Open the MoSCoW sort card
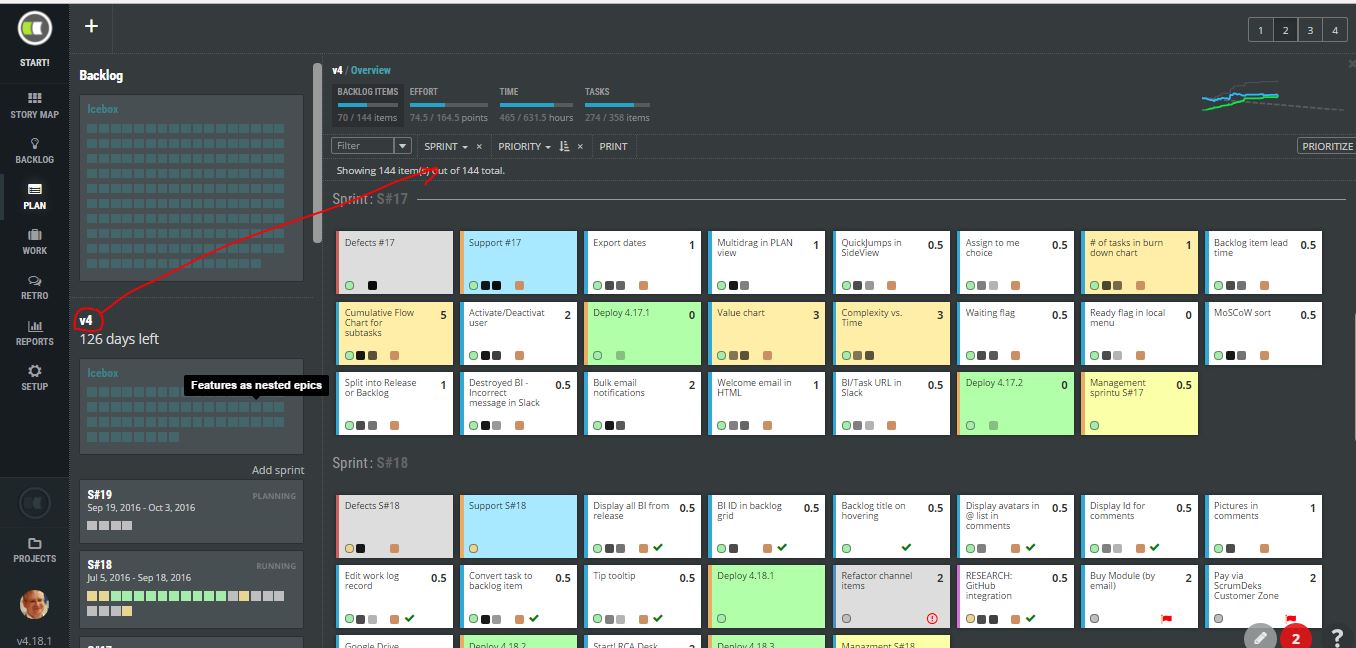Screen dimensions: 1356x648 tap(1263, 333)
